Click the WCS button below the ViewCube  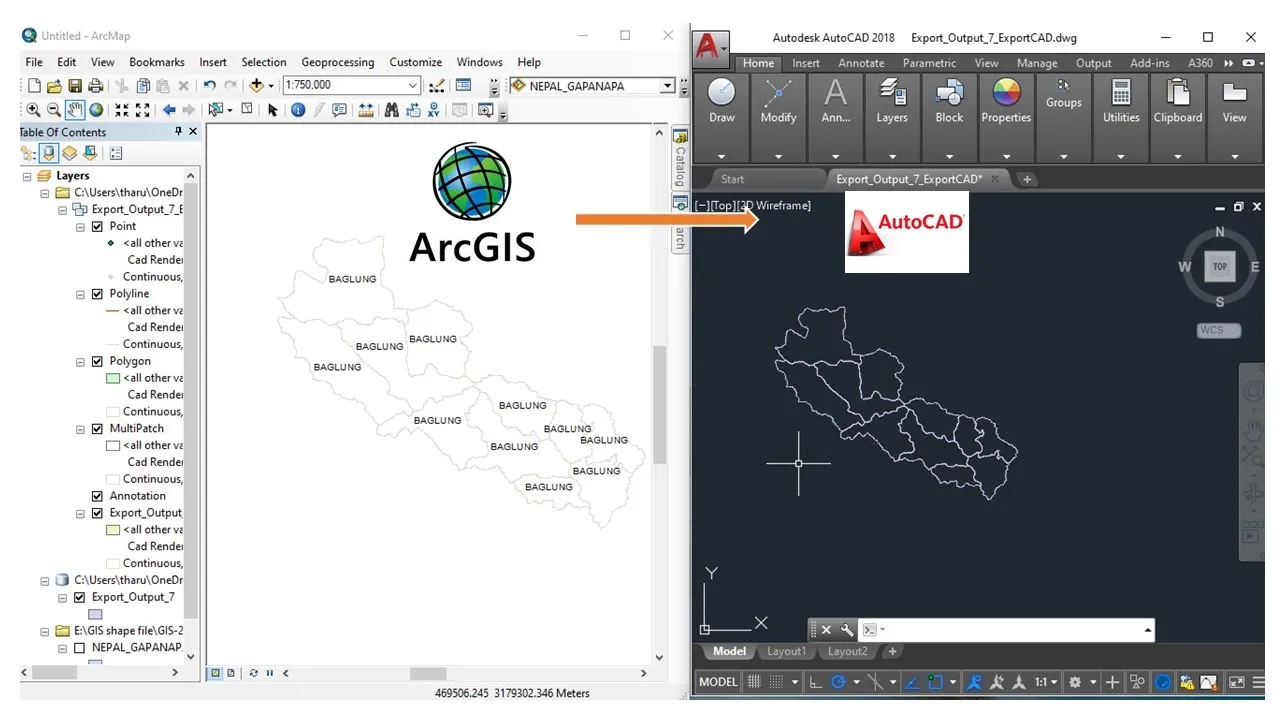(x=1218, y=330)
